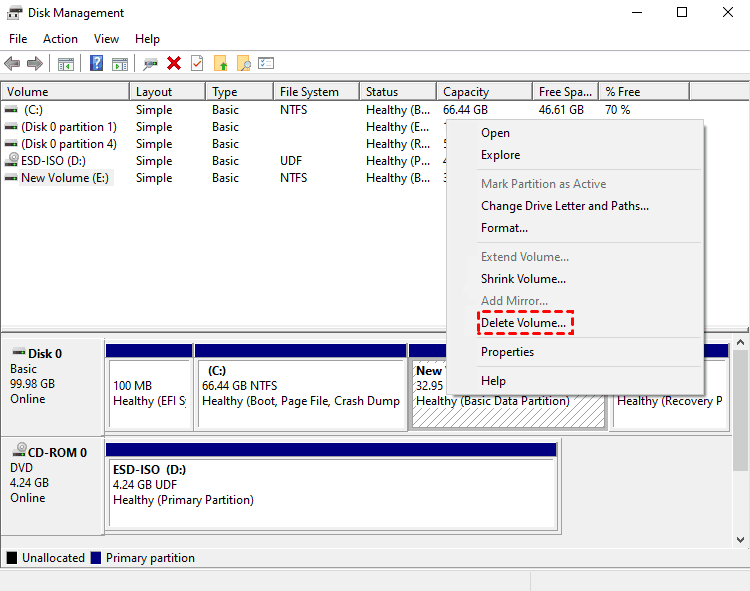
Task: Click the red X Delete toolbar icon
Action: point(174,63)
